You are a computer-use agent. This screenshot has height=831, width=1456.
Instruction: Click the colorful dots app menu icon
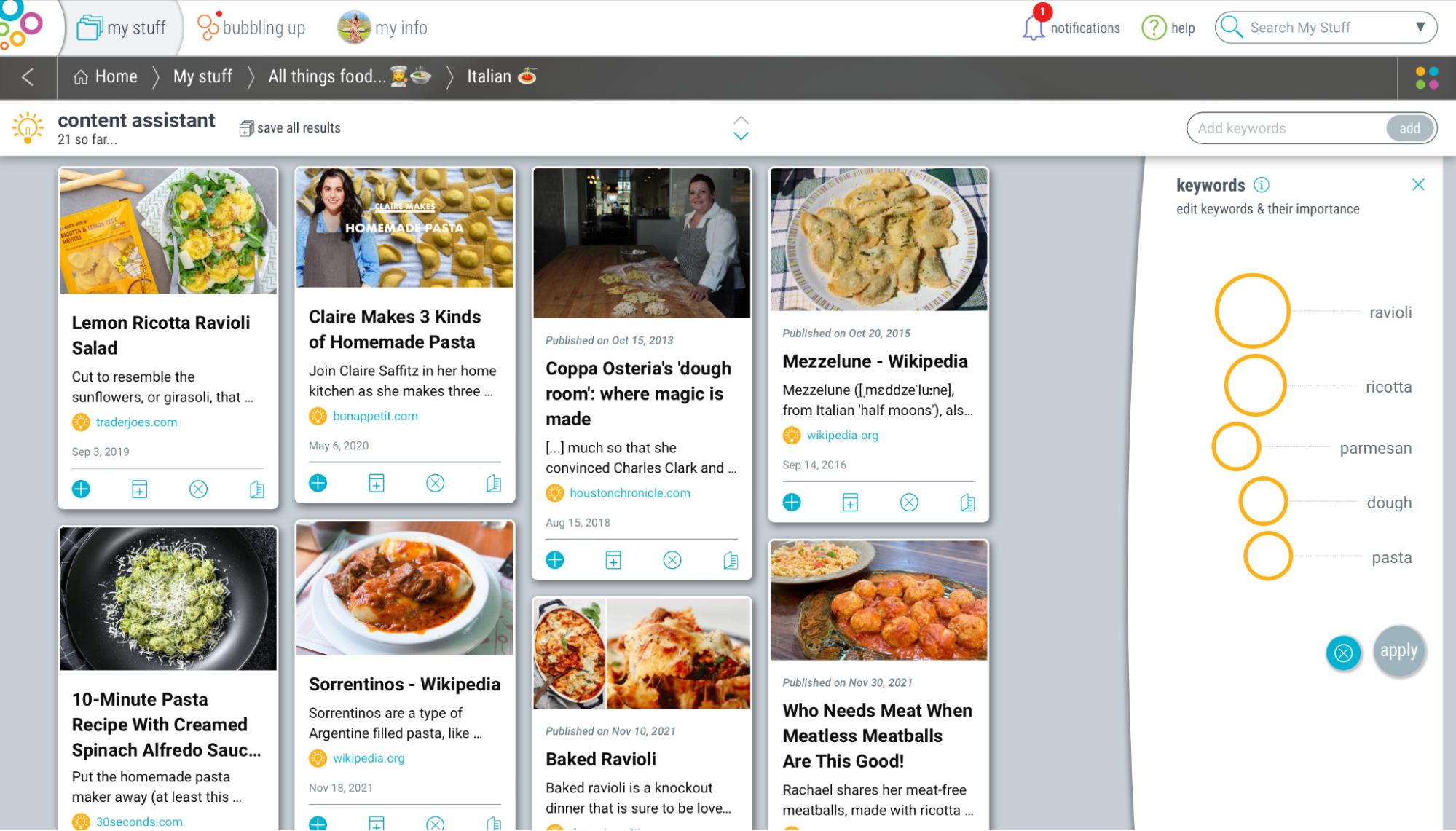click(1427, 78)
